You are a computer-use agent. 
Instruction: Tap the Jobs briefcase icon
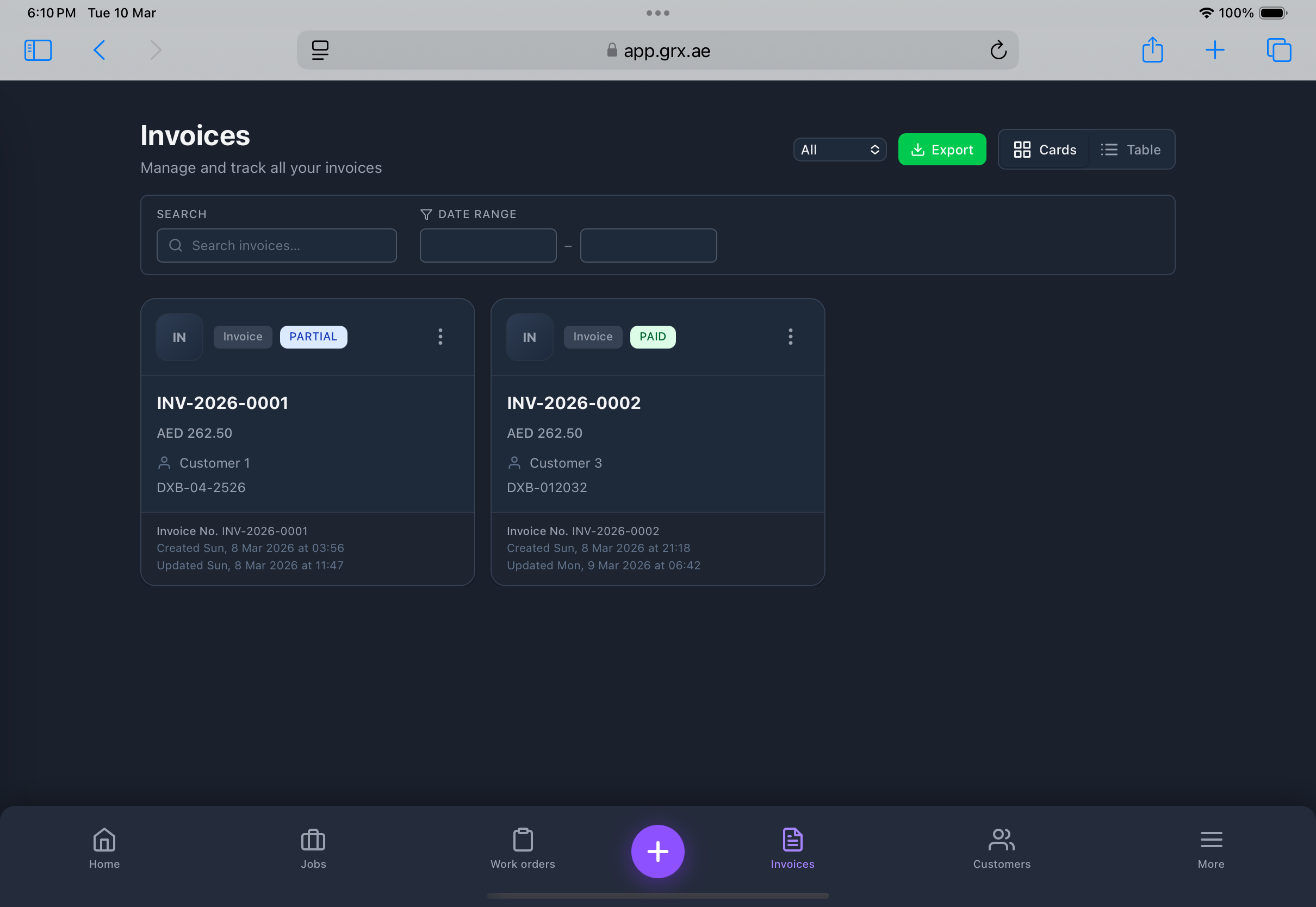[x=313, y=837]
